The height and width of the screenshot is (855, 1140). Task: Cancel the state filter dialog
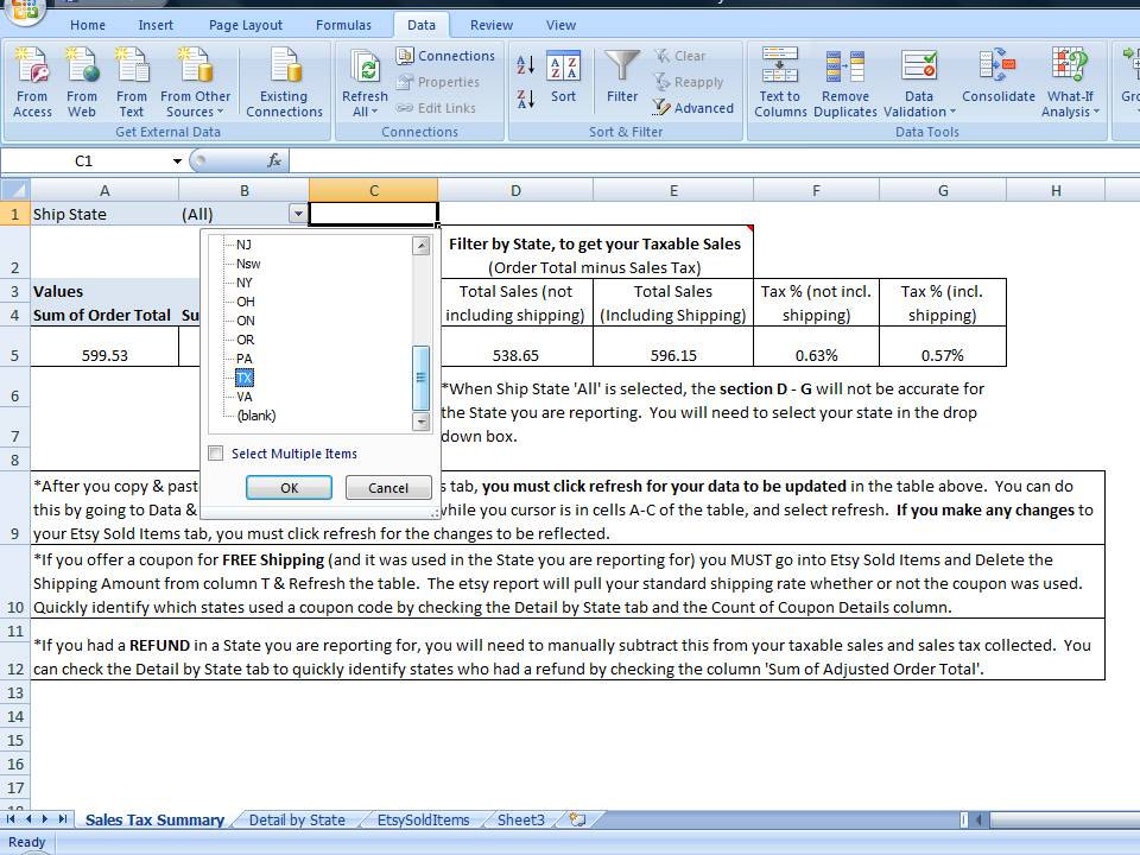point(388,488)
